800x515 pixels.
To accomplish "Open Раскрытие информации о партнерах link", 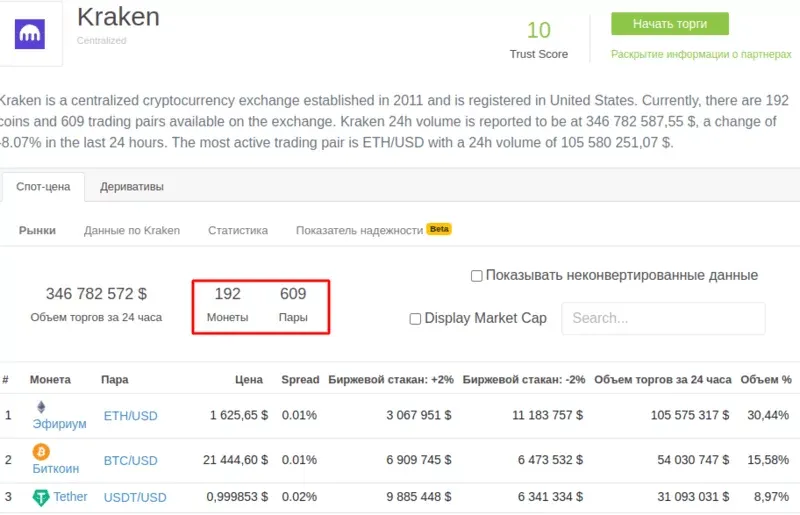I will (x=701, y=54).
